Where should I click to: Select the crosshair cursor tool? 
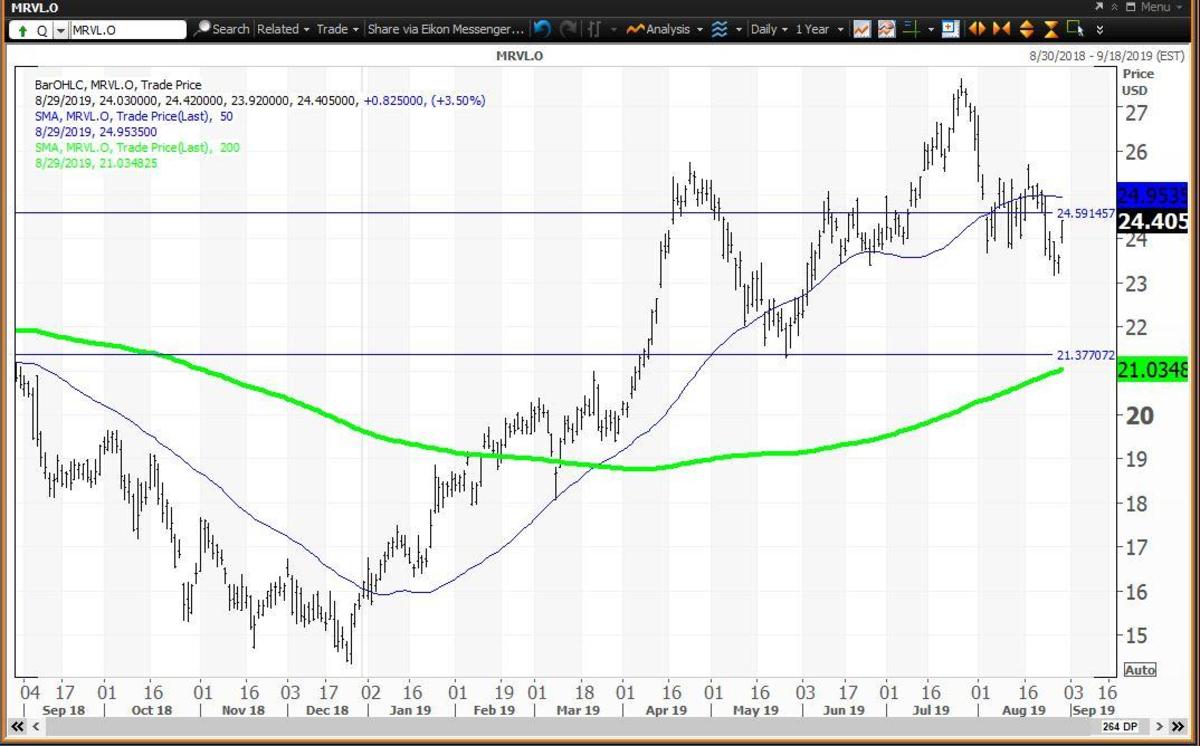click(x=909, y=29)
